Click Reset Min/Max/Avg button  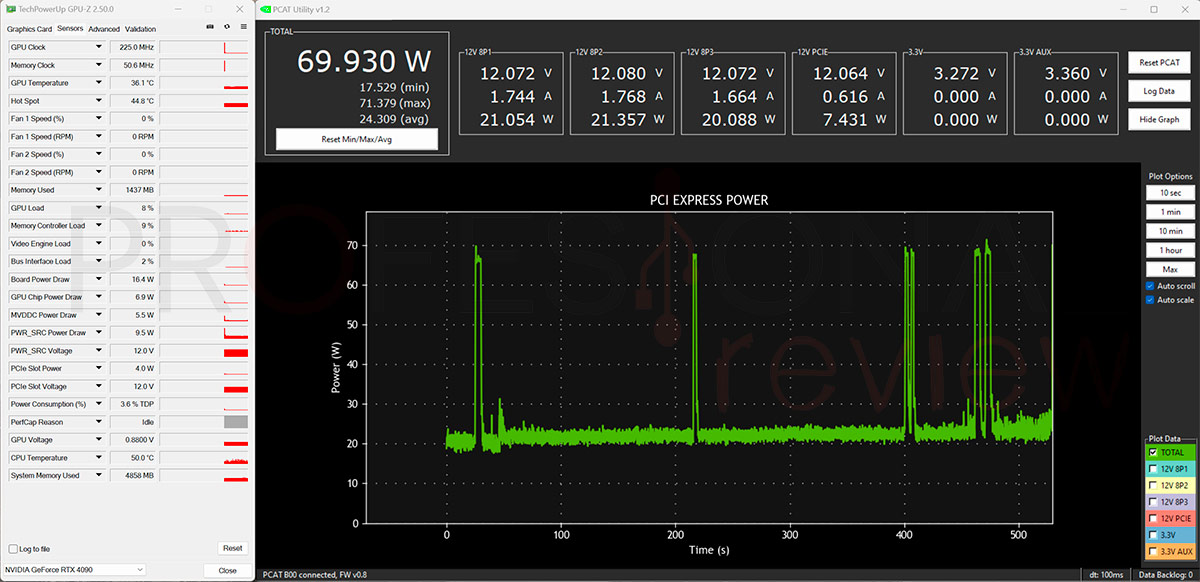357,139
